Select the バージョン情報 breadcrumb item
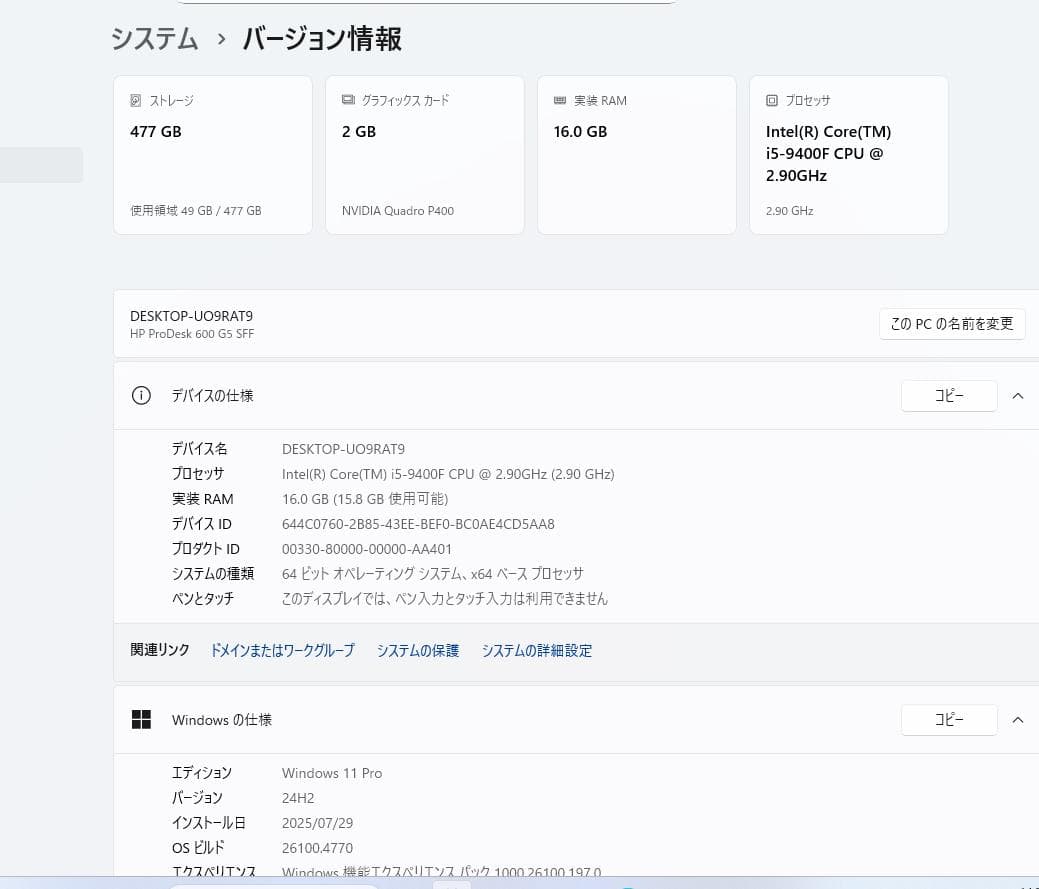 (321, 40)
